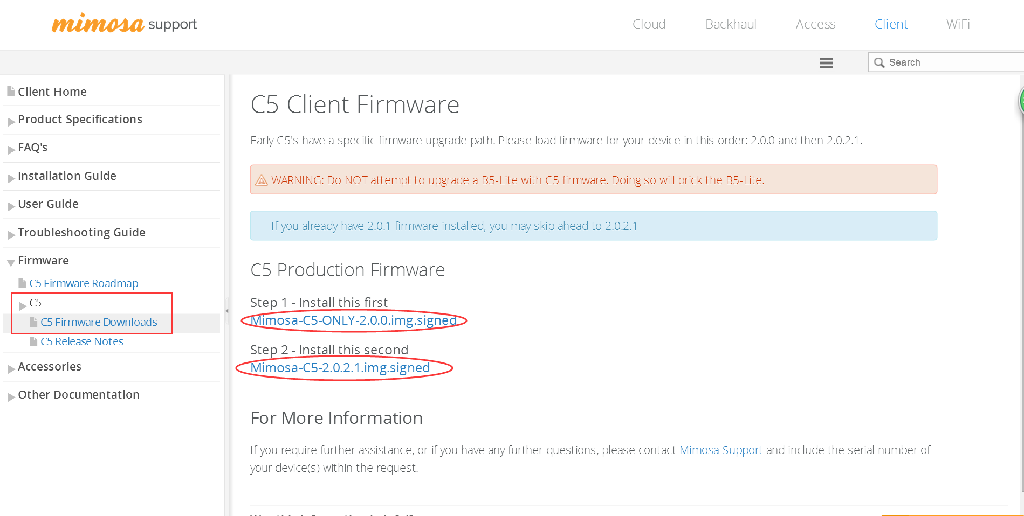Switch to the Cloud navigation tab

point(649,24)
